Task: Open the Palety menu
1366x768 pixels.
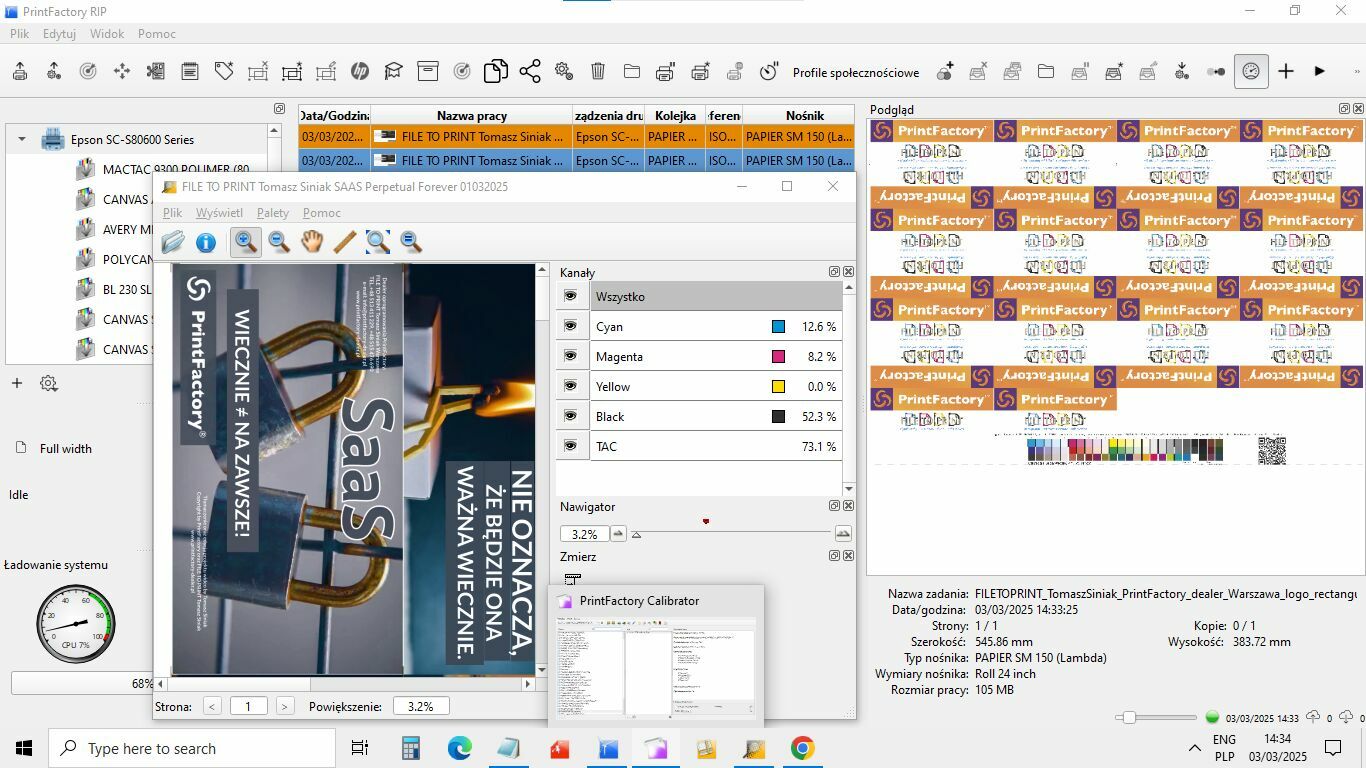Action: pyautogui.click(x=272, y=213)
